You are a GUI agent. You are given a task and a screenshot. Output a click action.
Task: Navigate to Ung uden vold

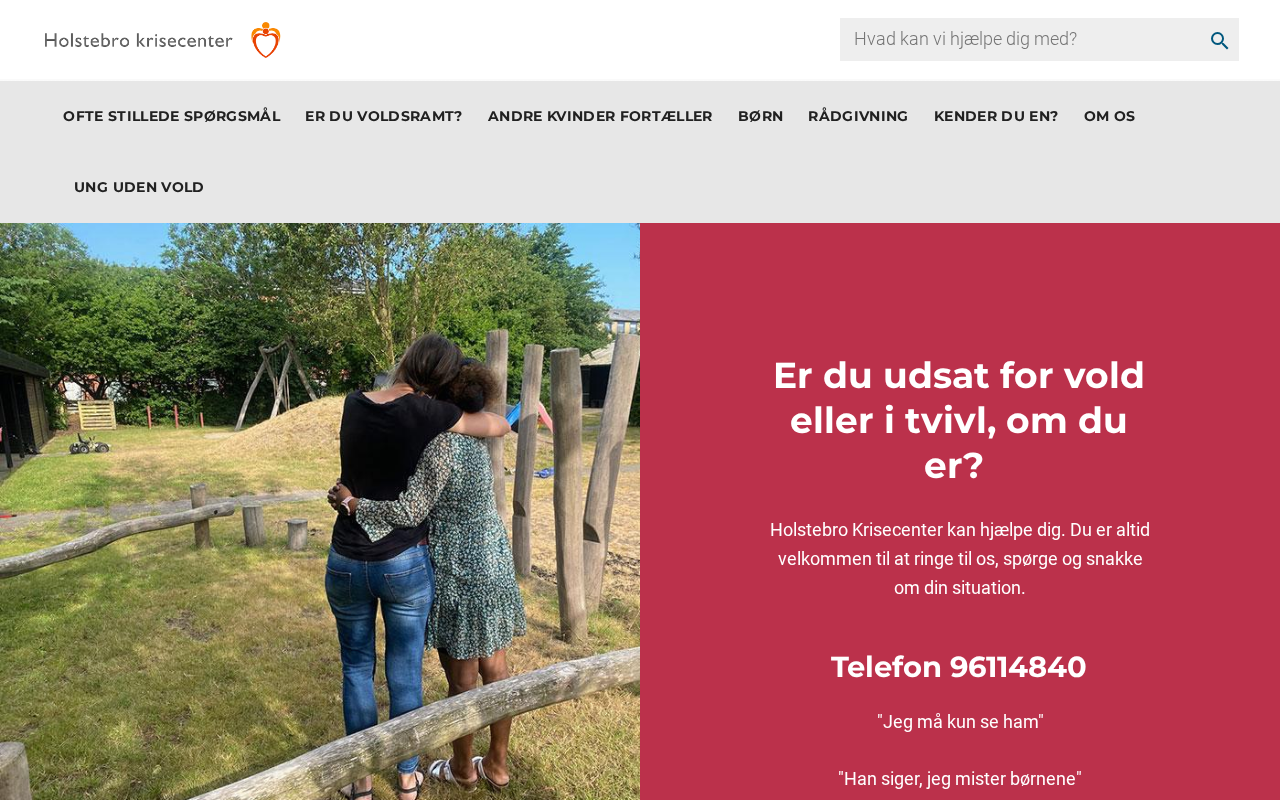point(139,187)
